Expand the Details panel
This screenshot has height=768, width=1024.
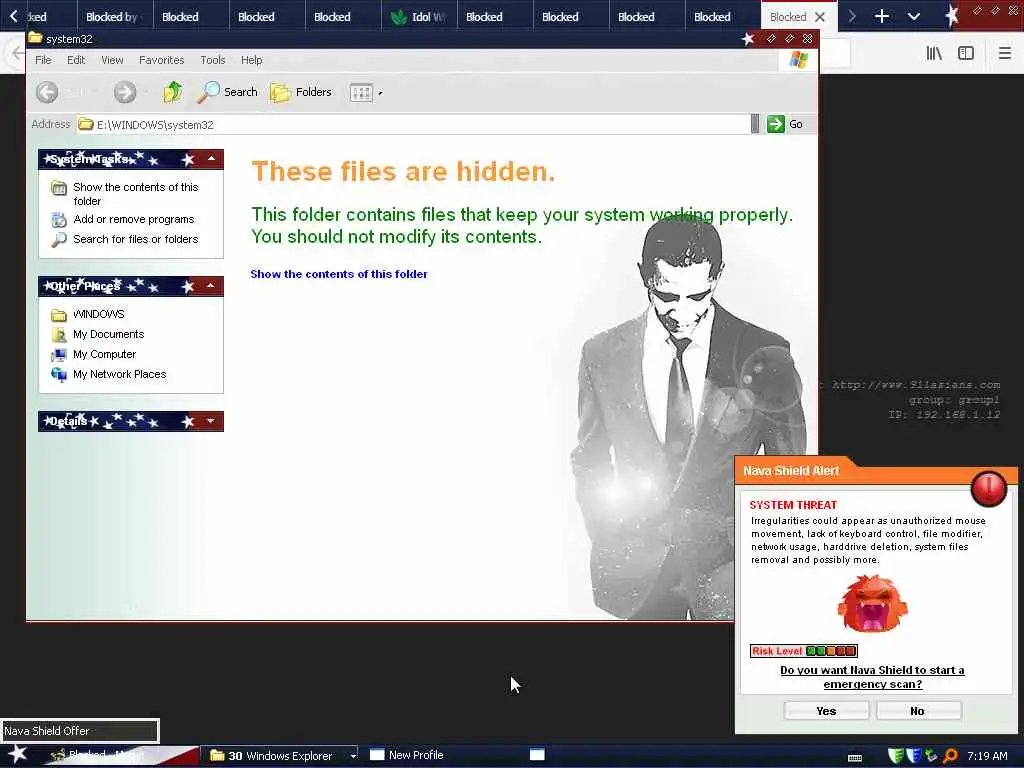tap(211, 421)
